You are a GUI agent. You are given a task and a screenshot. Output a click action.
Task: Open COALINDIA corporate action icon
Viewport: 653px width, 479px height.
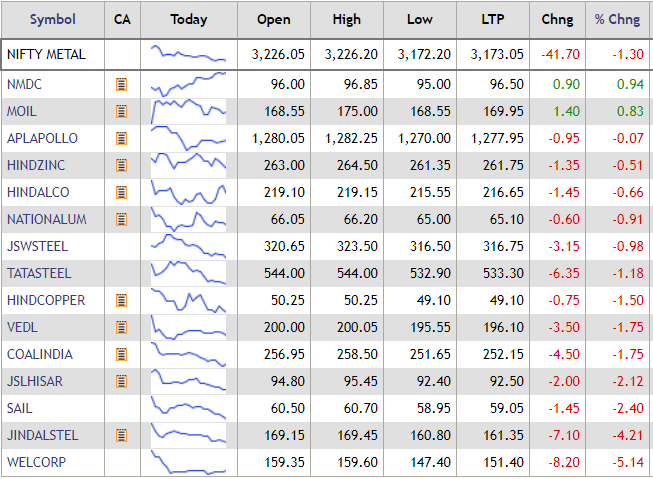pos(122,354)
